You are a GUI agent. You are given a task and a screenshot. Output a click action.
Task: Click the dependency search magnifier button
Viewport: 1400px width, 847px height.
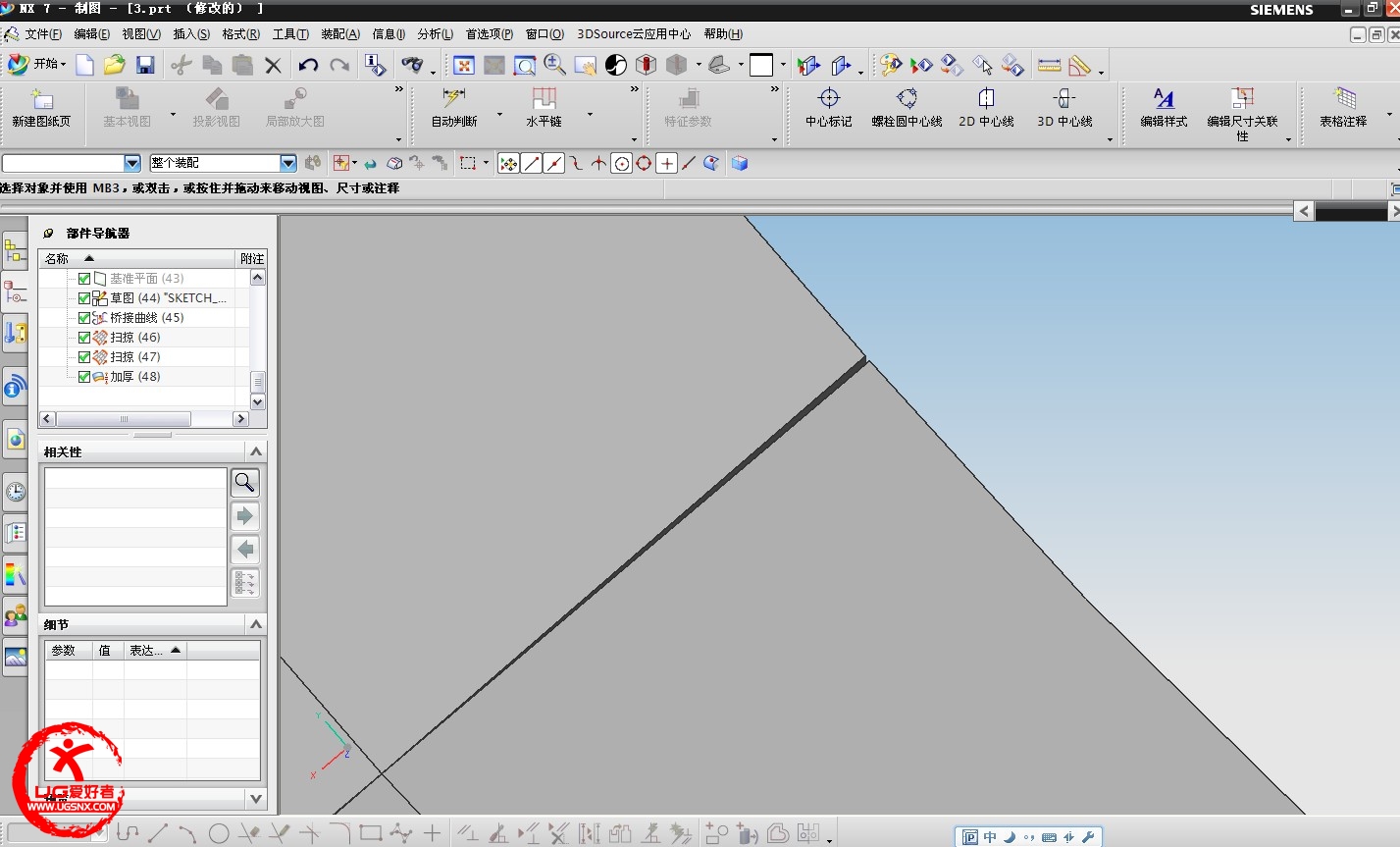click(x=245, y=482)
